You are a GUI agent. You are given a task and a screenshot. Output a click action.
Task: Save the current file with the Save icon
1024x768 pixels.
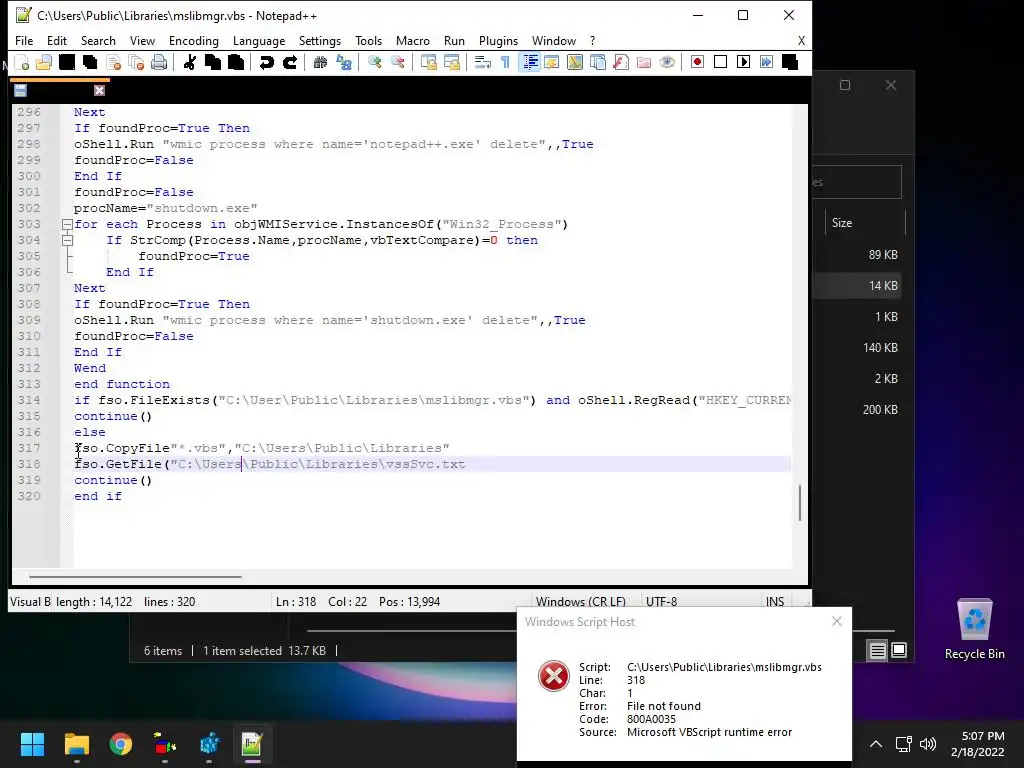click(x=67, y=62)
